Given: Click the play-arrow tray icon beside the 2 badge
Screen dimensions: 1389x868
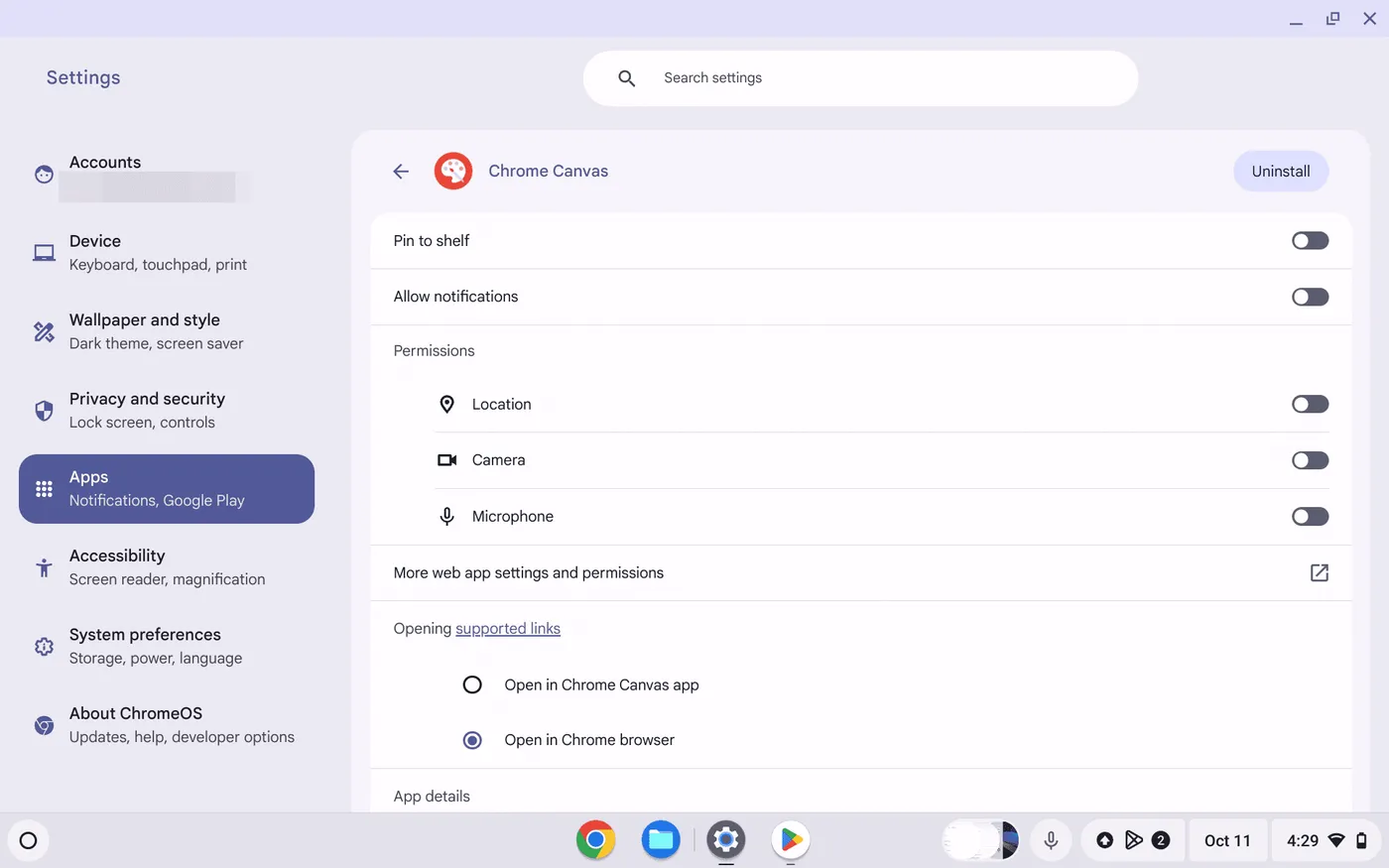Looking at the screenshot, I should (1133, 840).
